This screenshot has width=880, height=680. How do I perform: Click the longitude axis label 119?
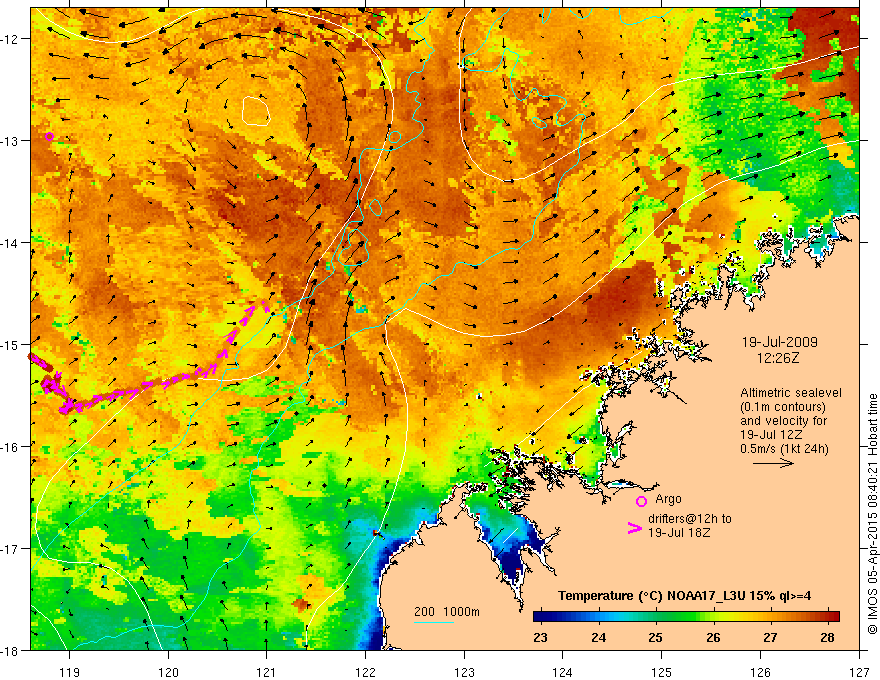click(70, 673)
